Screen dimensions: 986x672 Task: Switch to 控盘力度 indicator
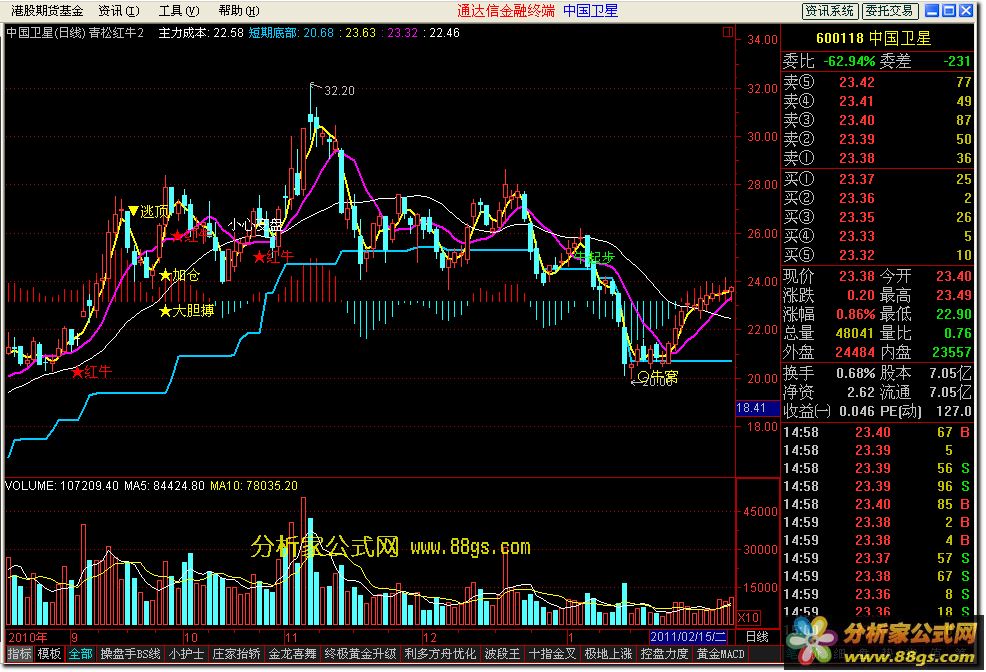tap(665, 654)
